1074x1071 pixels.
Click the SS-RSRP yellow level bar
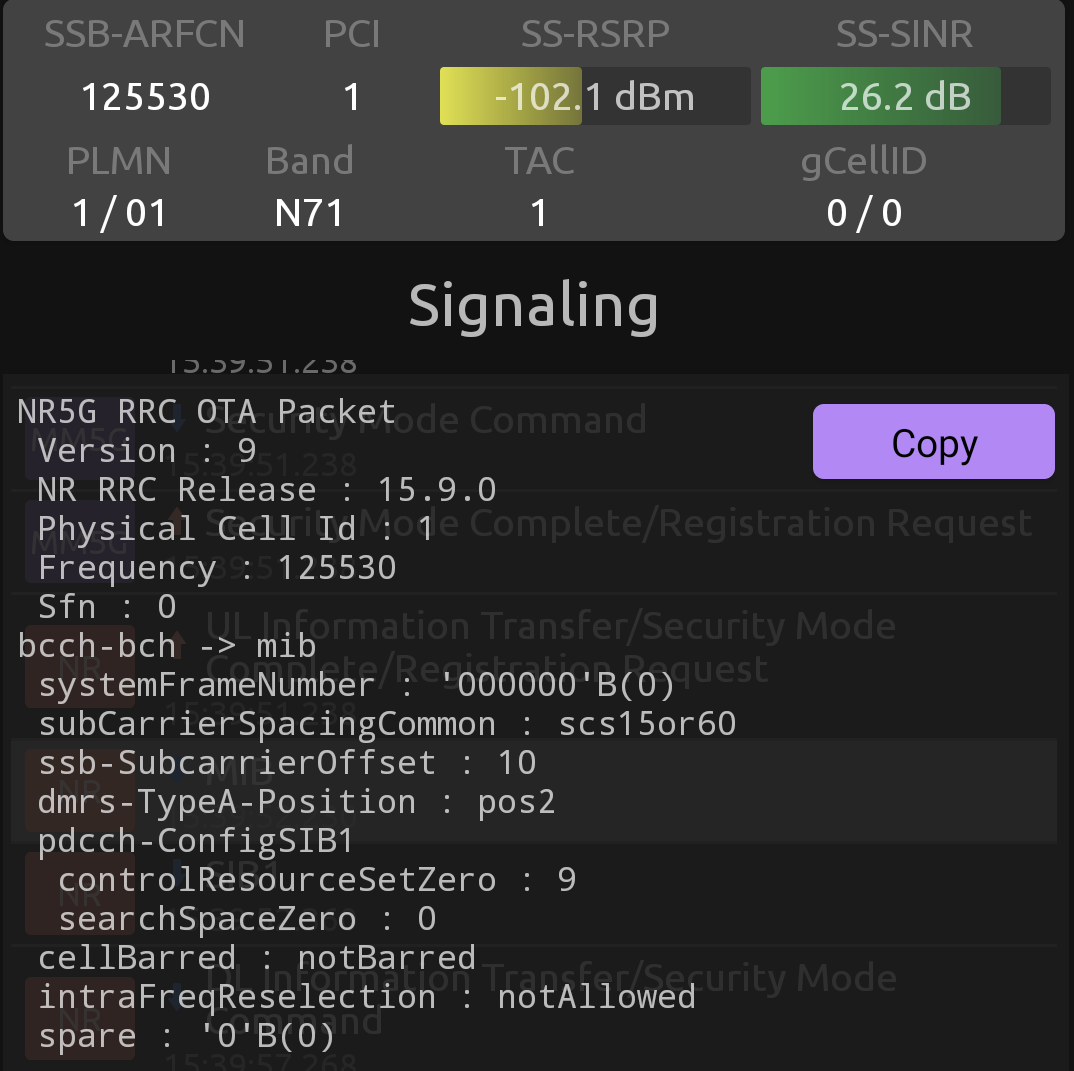(x=510, y=96)
